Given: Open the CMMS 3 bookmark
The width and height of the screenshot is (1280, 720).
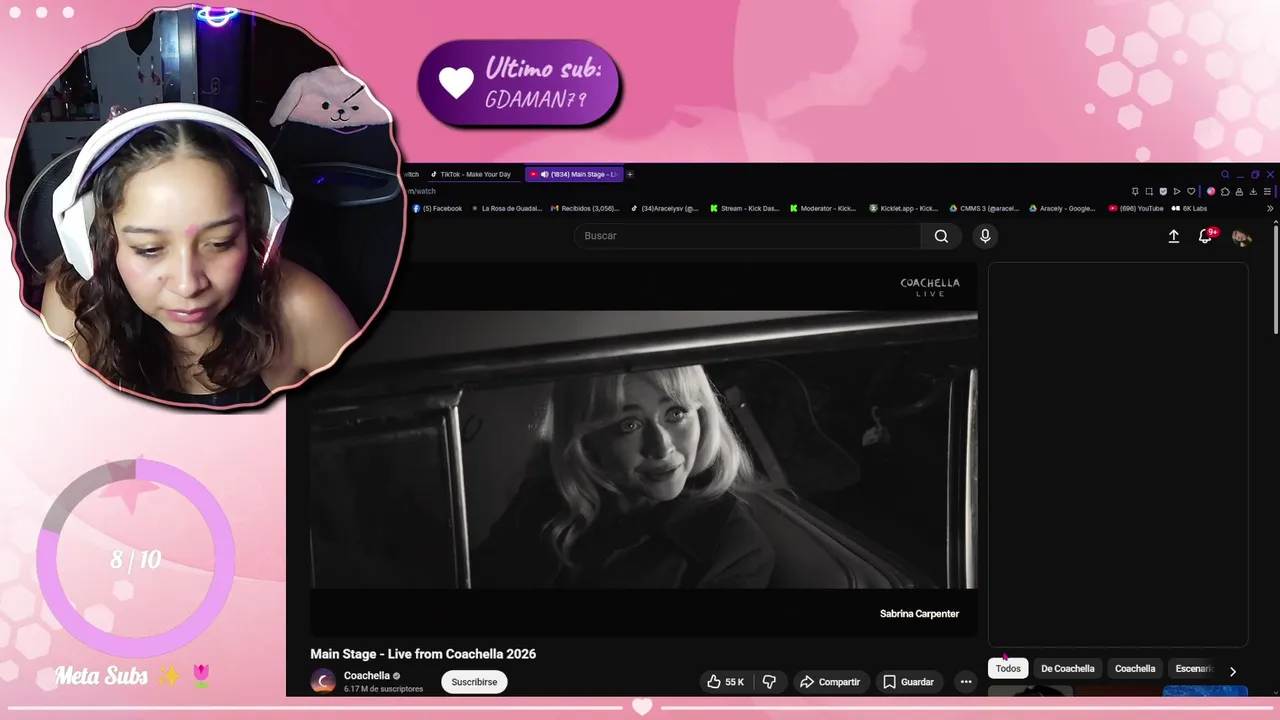Looking at the screenshot, I should [x=984, y=209].
